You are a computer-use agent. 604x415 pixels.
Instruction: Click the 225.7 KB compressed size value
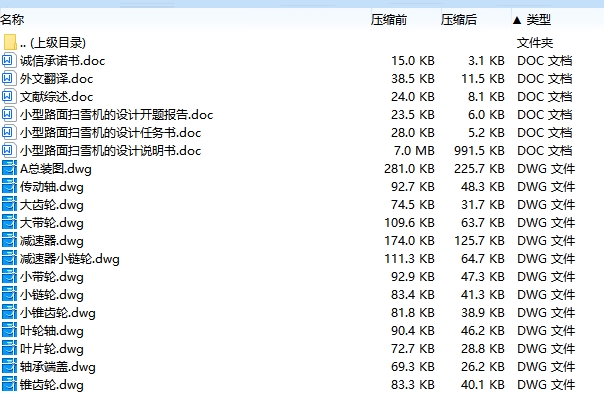click(479, 168)
